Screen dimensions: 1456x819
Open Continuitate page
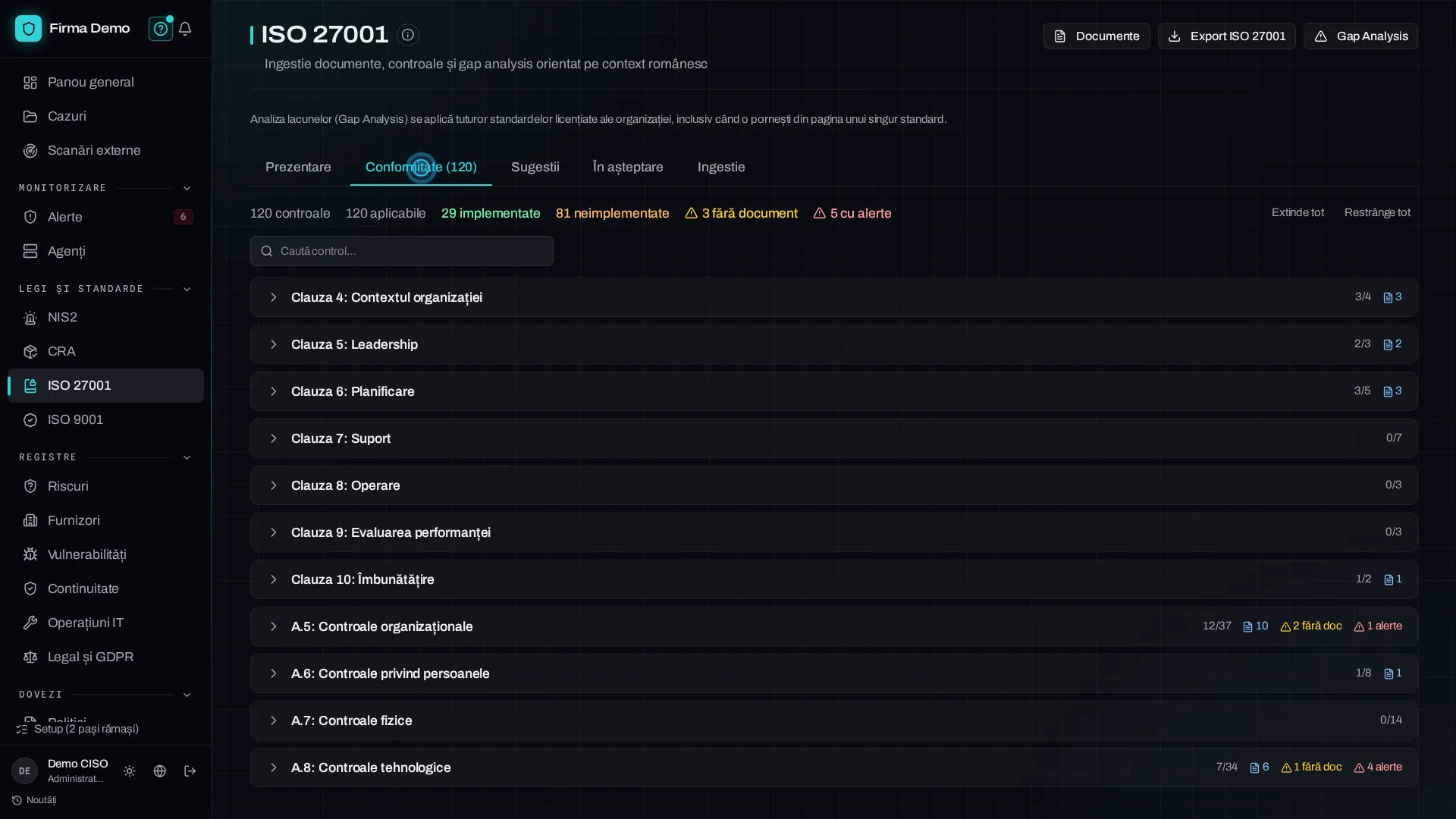(105, 588)
